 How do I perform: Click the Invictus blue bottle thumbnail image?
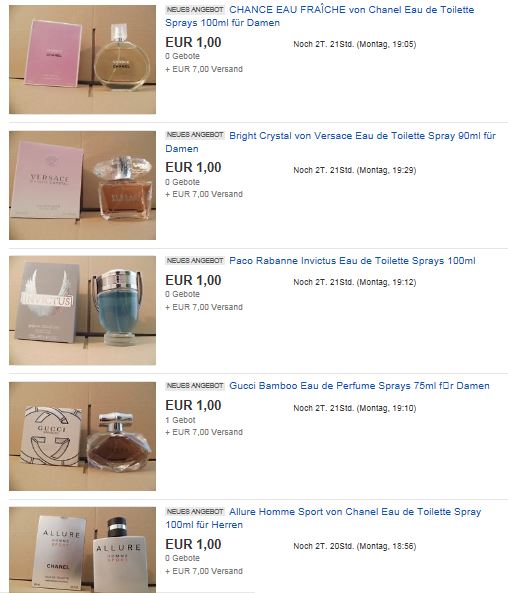pos(82,310)
